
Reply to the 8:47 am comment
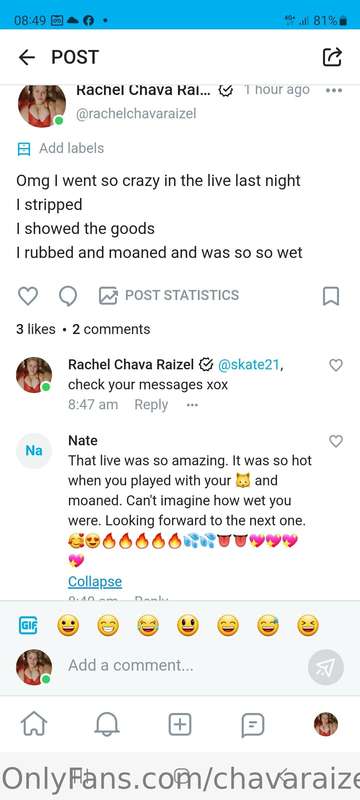tap(151, 405)
